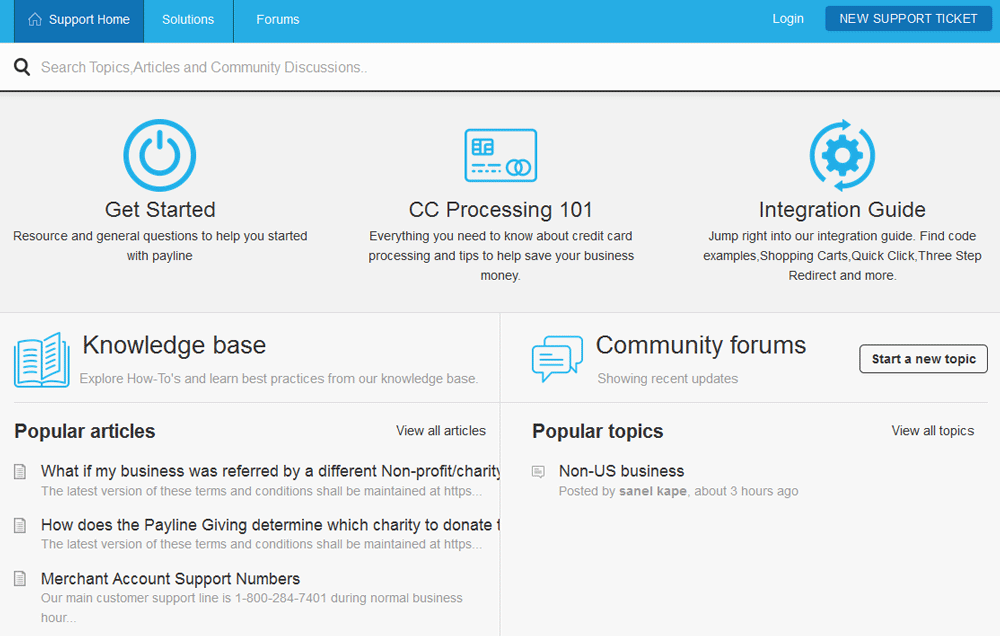Click 'Jump right into our integration guide' text
This screenshot has width=1000, height=636.
842,256
